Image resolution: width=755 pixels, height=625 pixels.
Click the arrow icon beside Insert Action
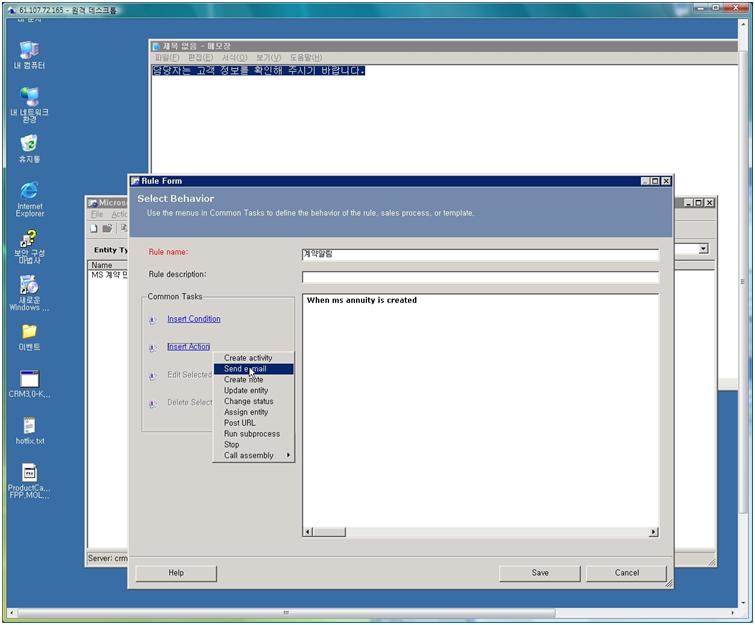[153, 348]
